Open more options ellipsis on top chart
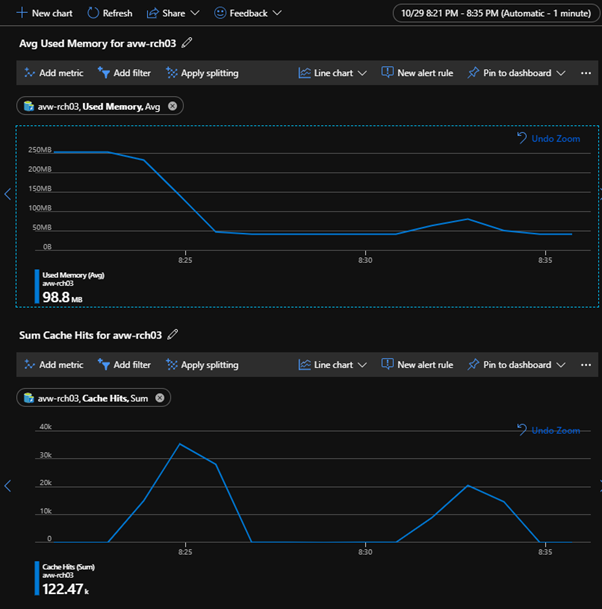Screen dimensions: 602x609 [586, 73]
